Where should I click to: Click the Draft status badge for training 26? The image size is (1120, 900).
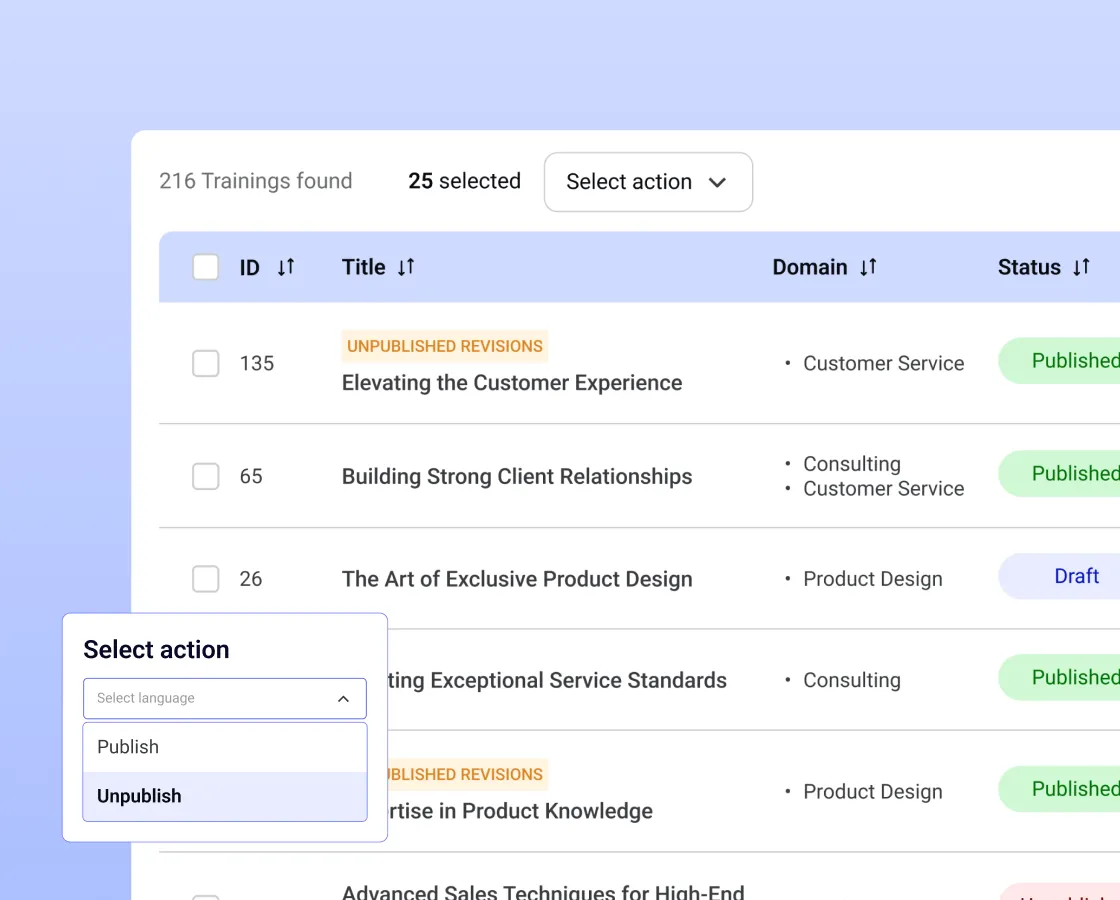coord(1077,576)
